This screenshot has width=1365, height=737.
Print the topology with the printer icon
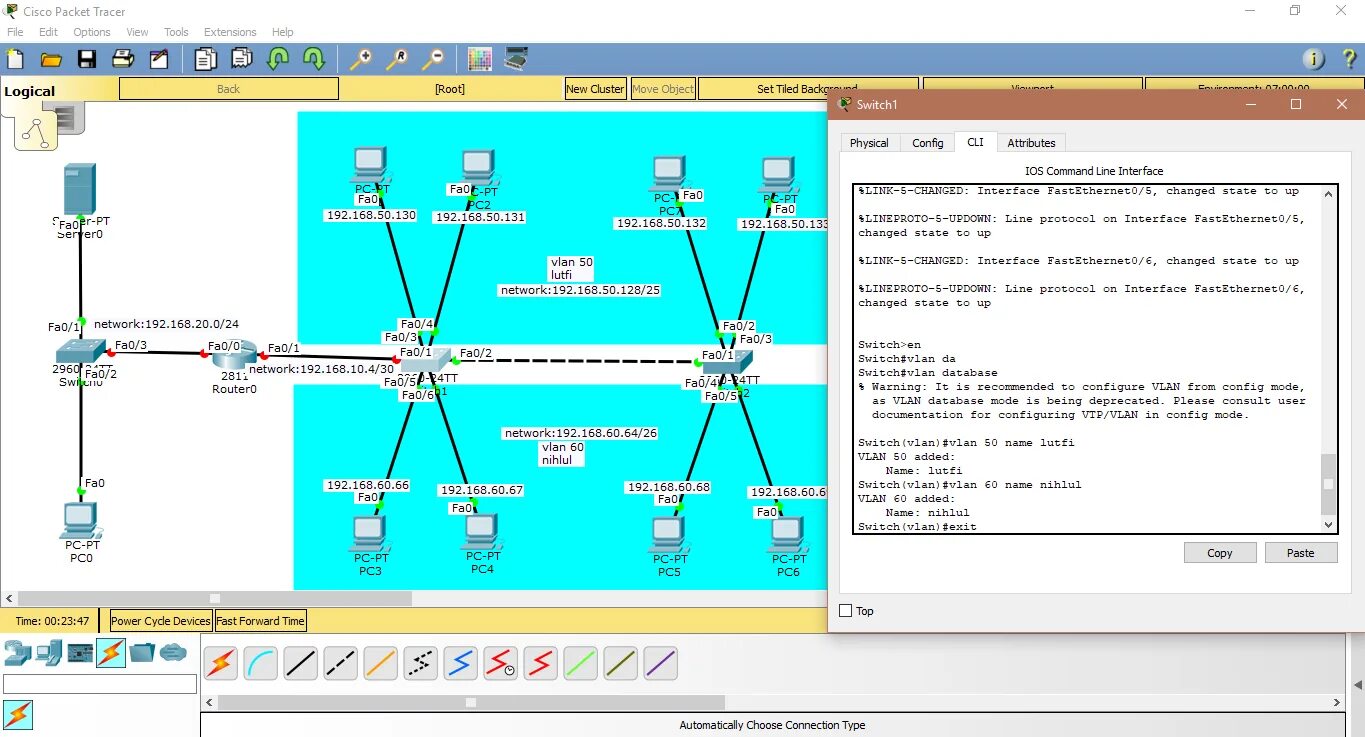(x=123, y=59)
